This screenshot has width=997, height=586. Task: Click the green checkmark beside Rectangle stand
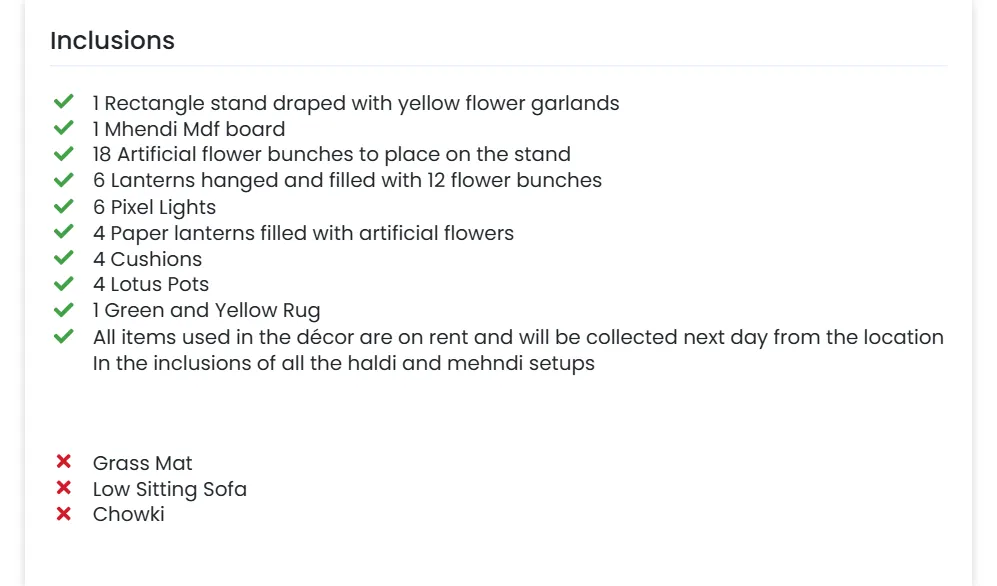pos(64,102)
